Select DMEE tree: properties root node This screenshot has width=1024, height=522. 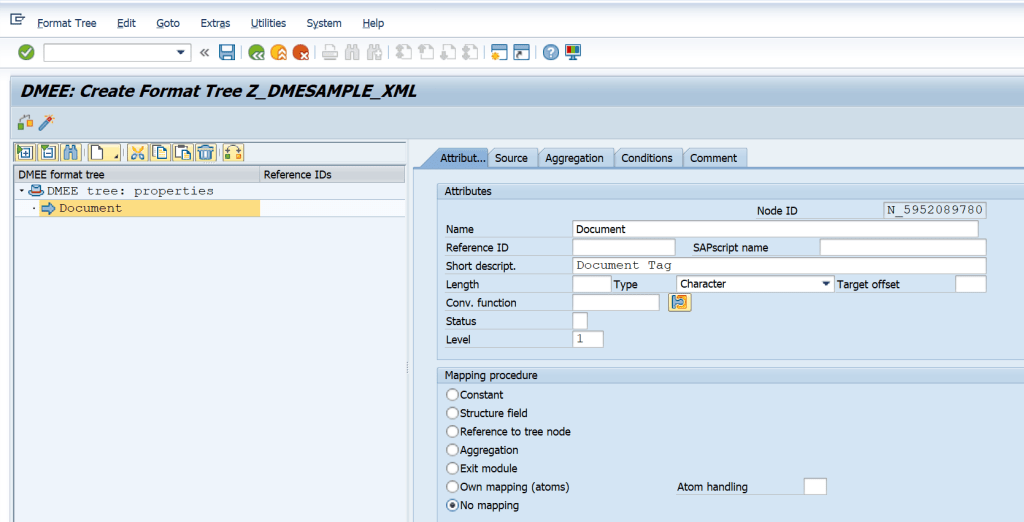pyautogui.click(x=130, y=191)
